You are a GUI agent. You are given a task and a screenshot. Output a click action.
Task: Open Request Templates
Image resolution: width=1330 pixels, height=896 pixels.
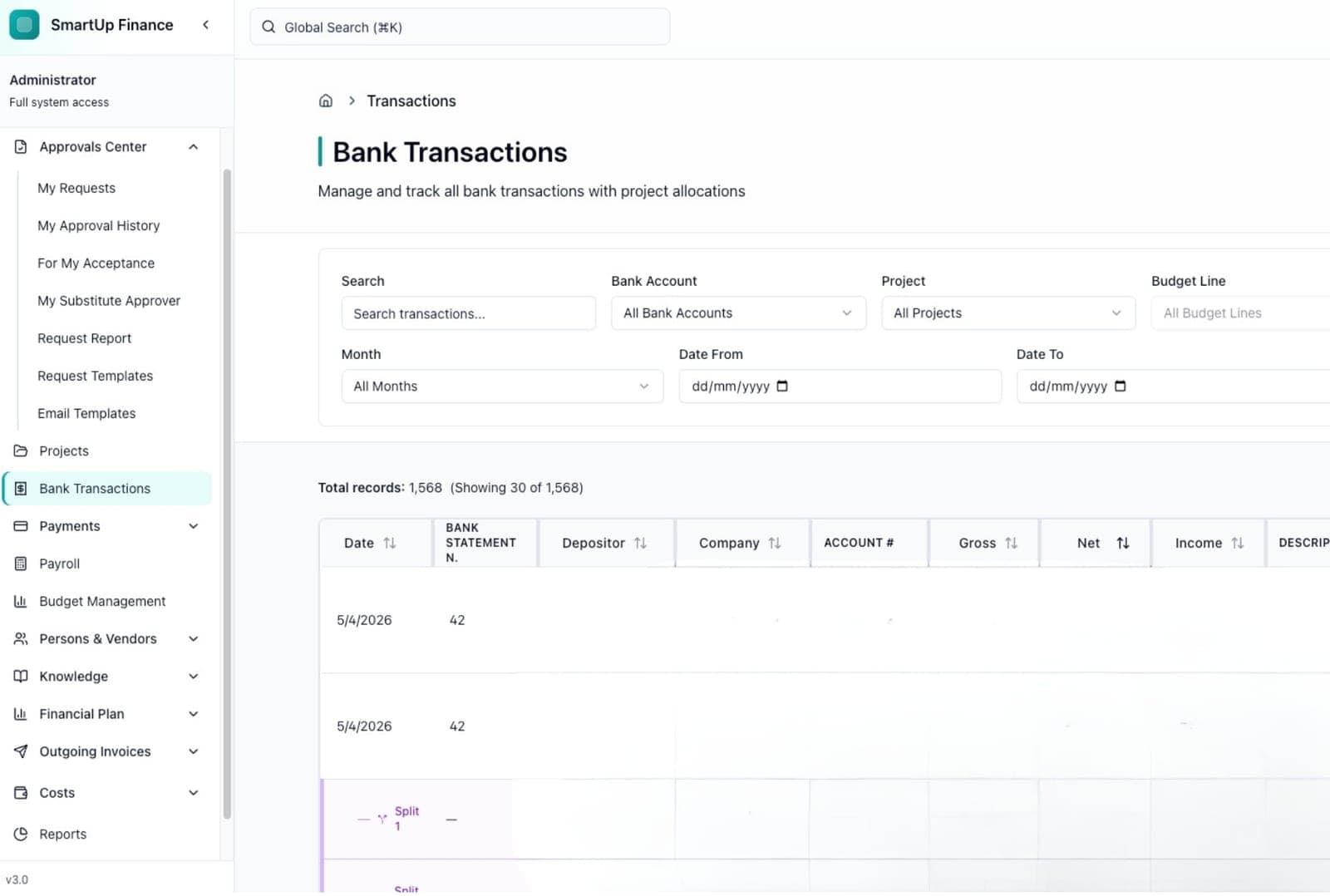[96, 376]
